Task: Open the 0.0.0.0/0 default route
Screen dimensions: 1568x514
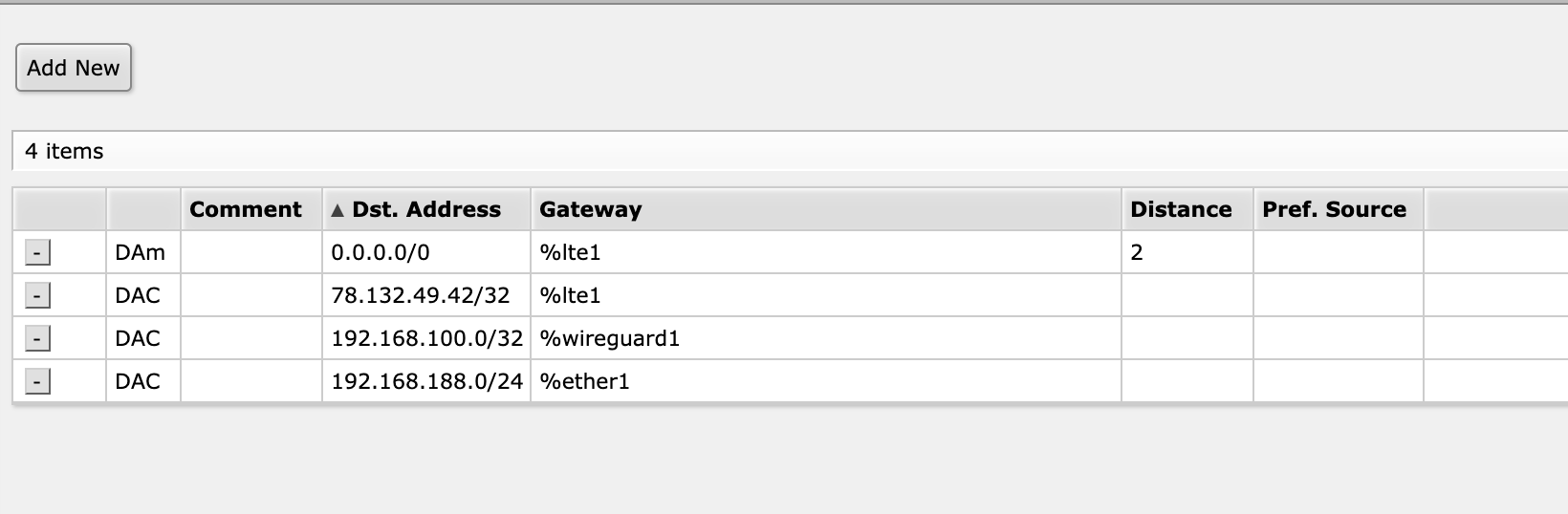Action: coord(381,252)
